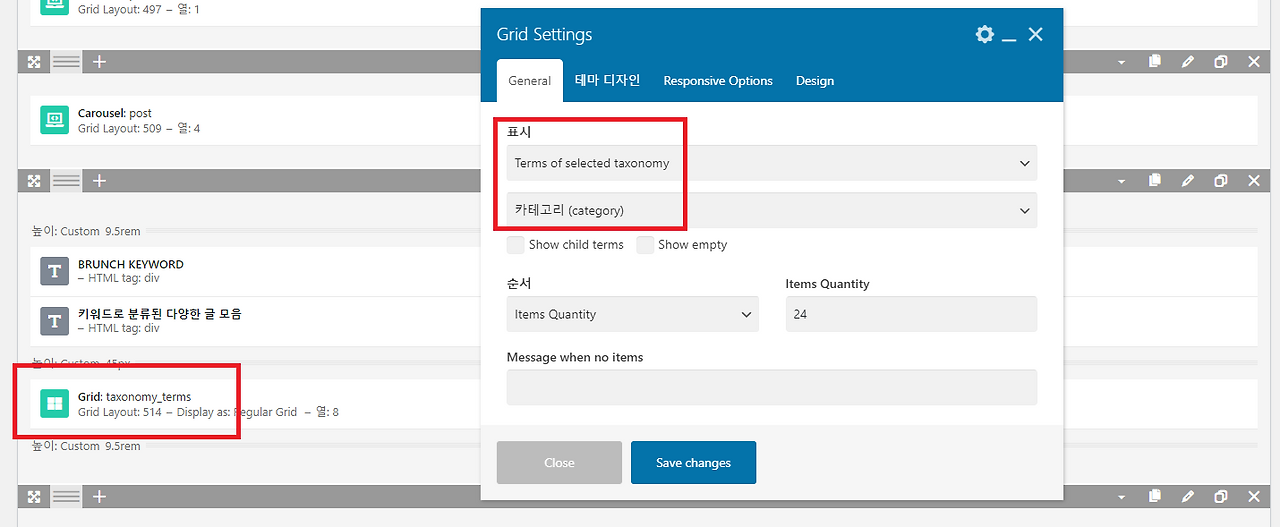Copy the bottommost row
Screen dimensions: 1280x527
click(x=1155, y=496)
